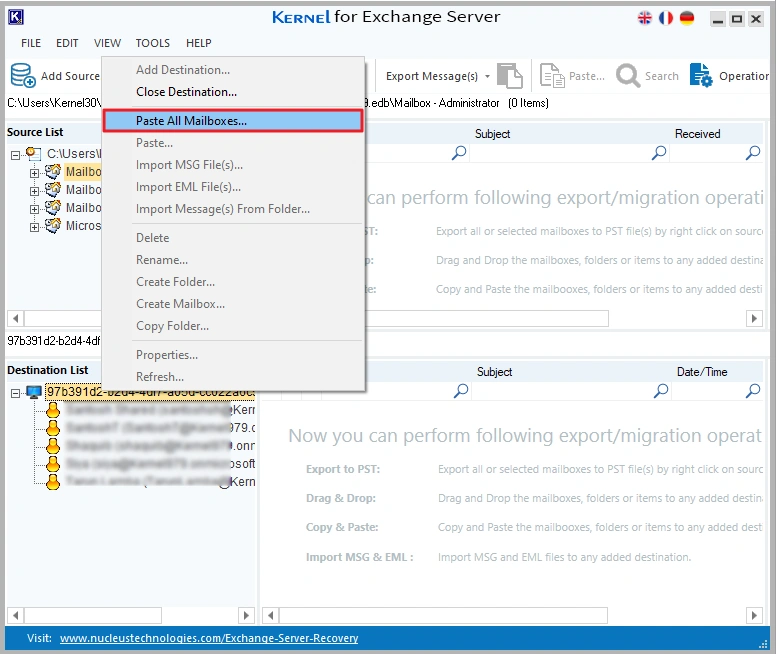This screenshot has height=654, width=776.
Task: Click the Search magnifier icon
Action: coord(628,76)
